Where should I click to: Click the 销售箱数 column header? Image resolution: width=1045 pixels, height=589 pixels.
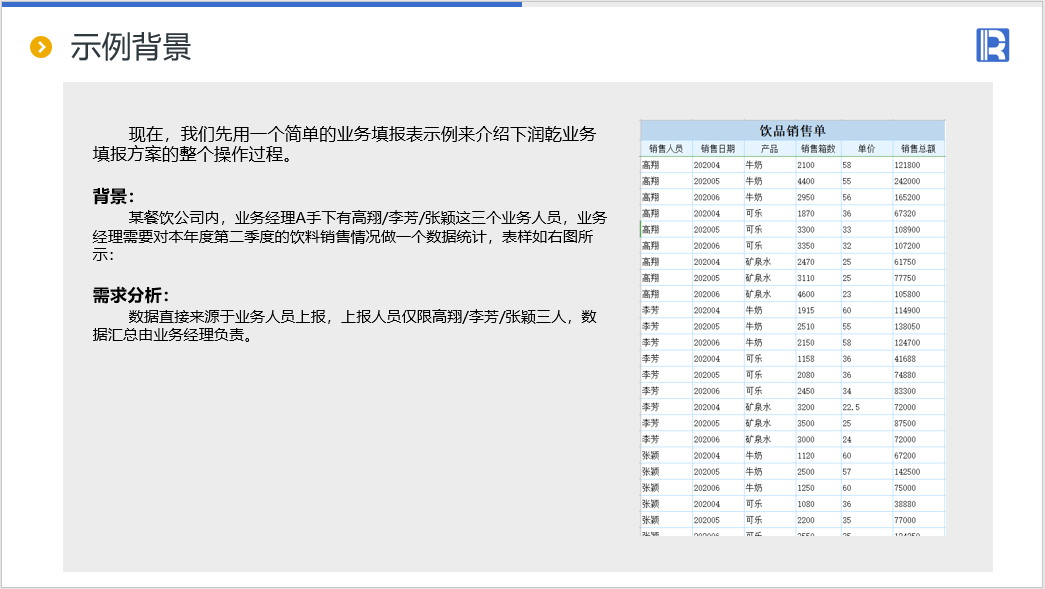pyautogui.click(x=817, y=148)
